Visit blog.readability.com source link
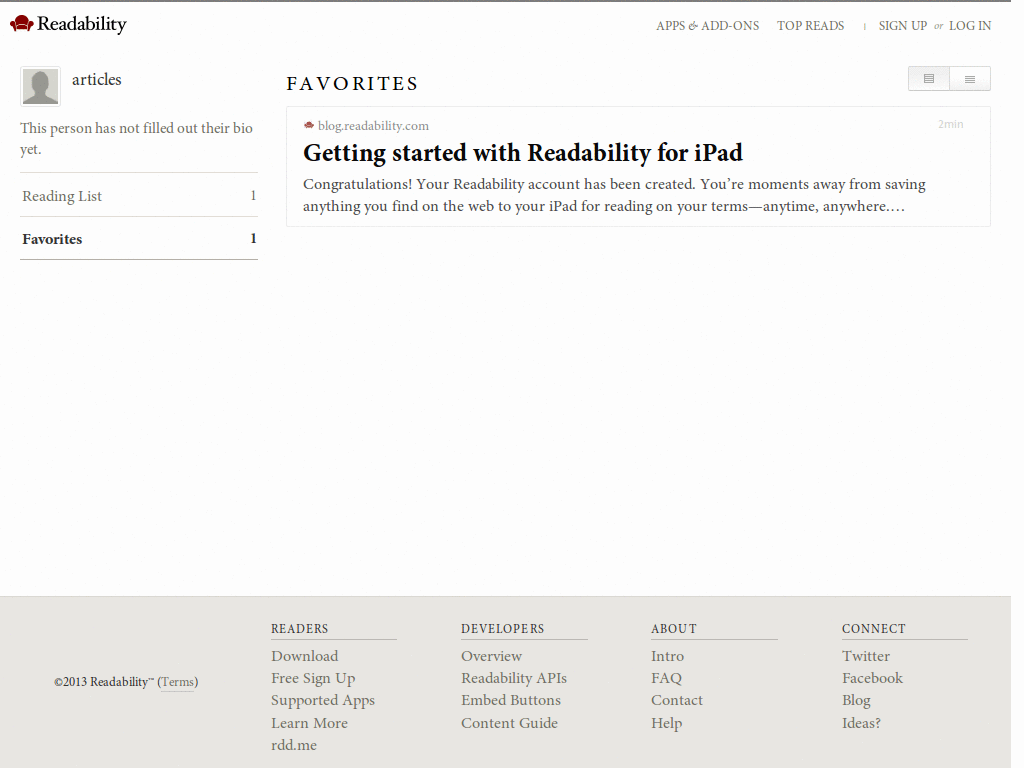This screenshot has width=1024, height=768. [x=372, y=125]
